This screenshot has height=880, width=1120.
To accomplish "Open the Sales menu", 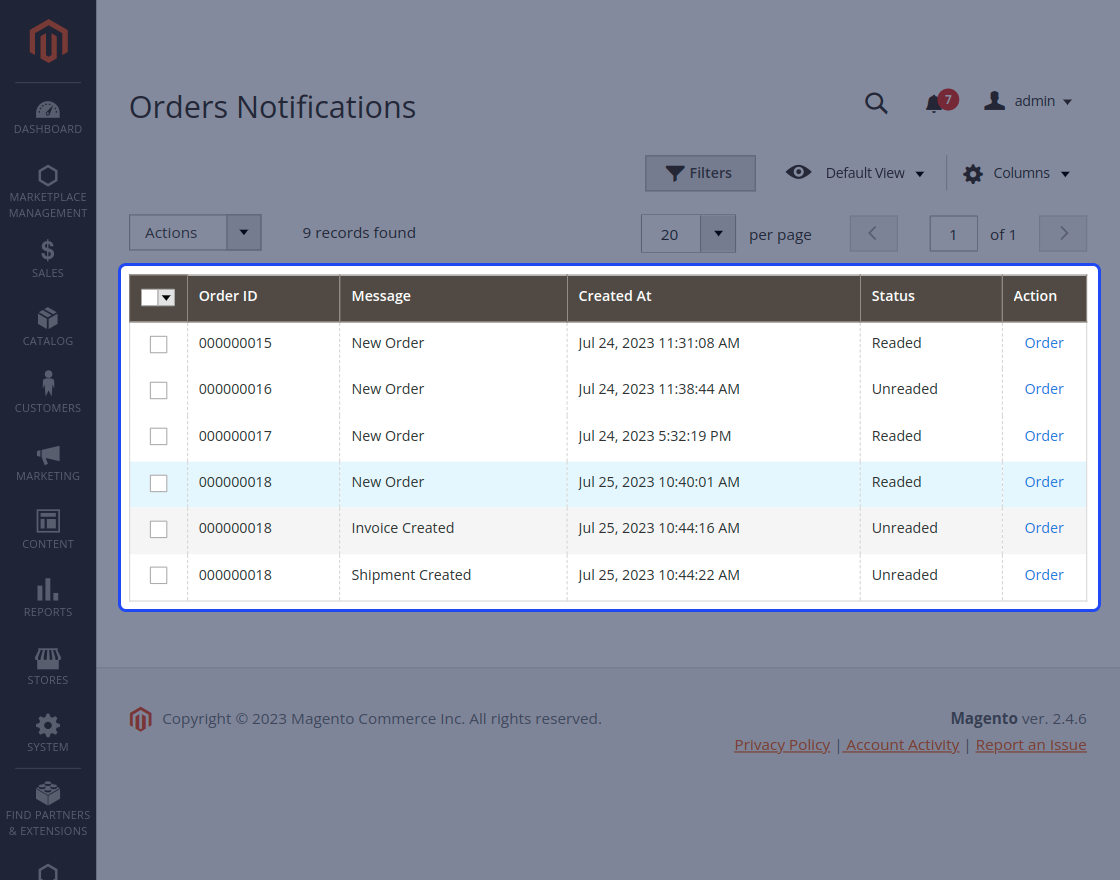I will (48, 259).
